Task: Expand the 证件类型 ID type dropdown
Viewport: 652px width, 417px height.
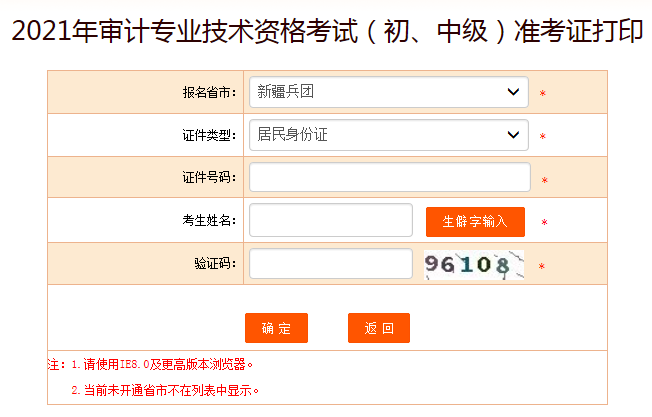Action: click(x=389, y=134)
